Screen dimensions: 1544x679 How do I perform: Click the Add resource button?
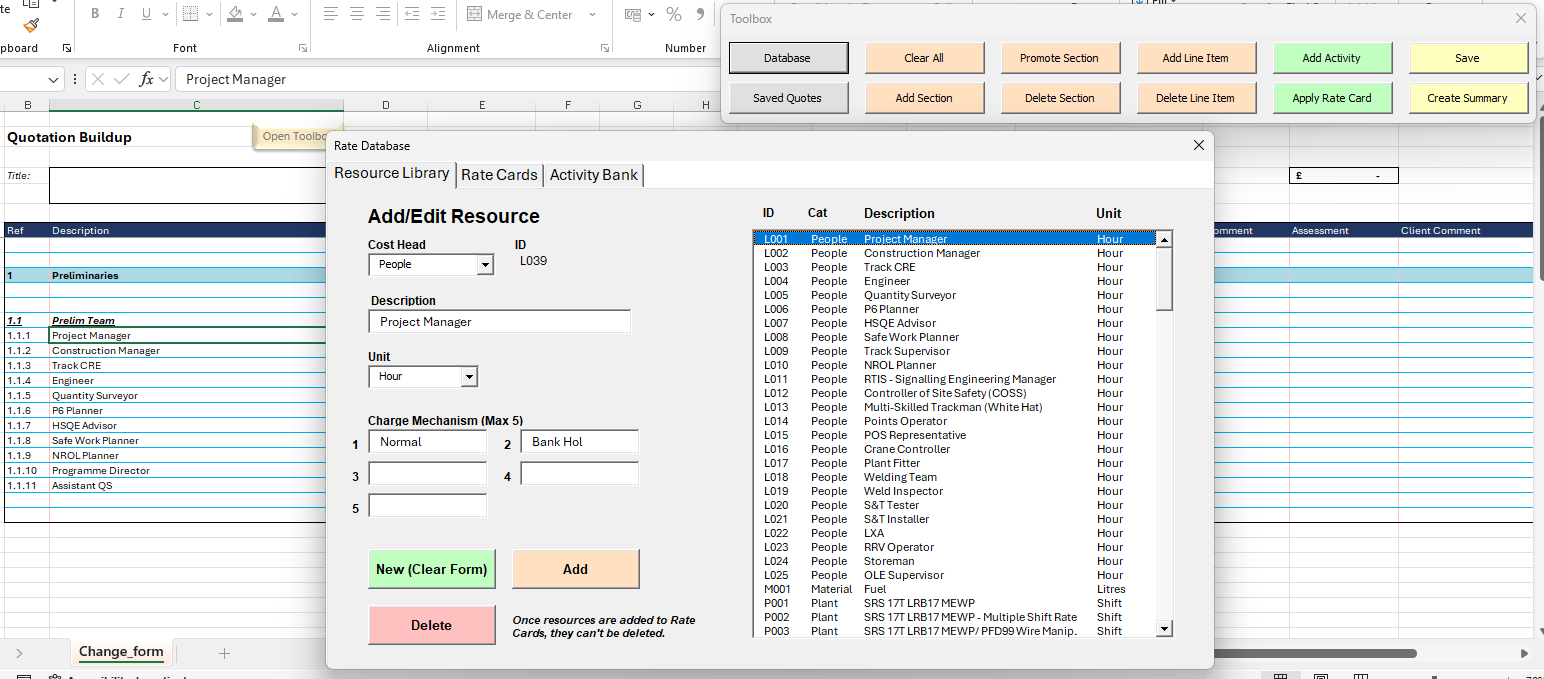click(576, 569)
